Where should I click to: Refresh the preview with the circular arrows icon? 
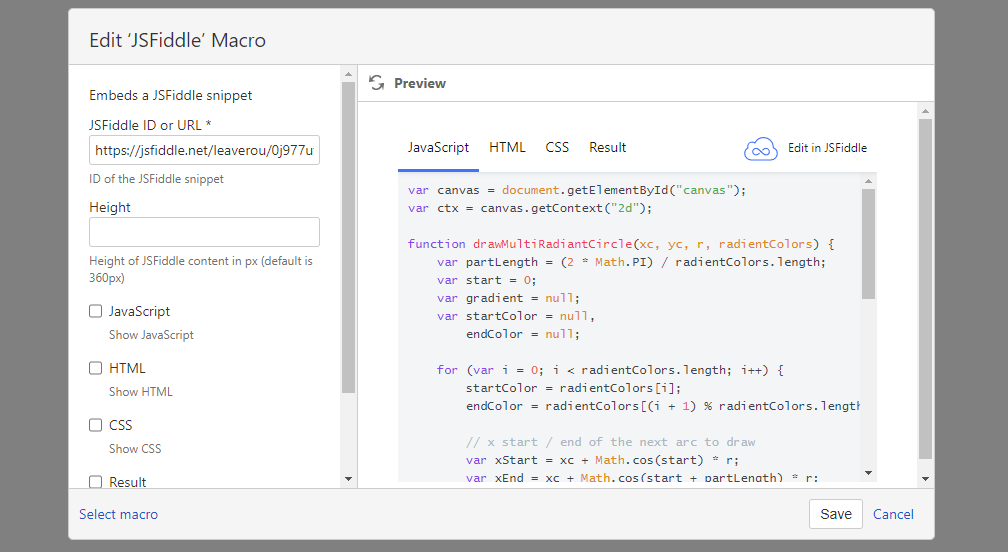click(377, 83)
